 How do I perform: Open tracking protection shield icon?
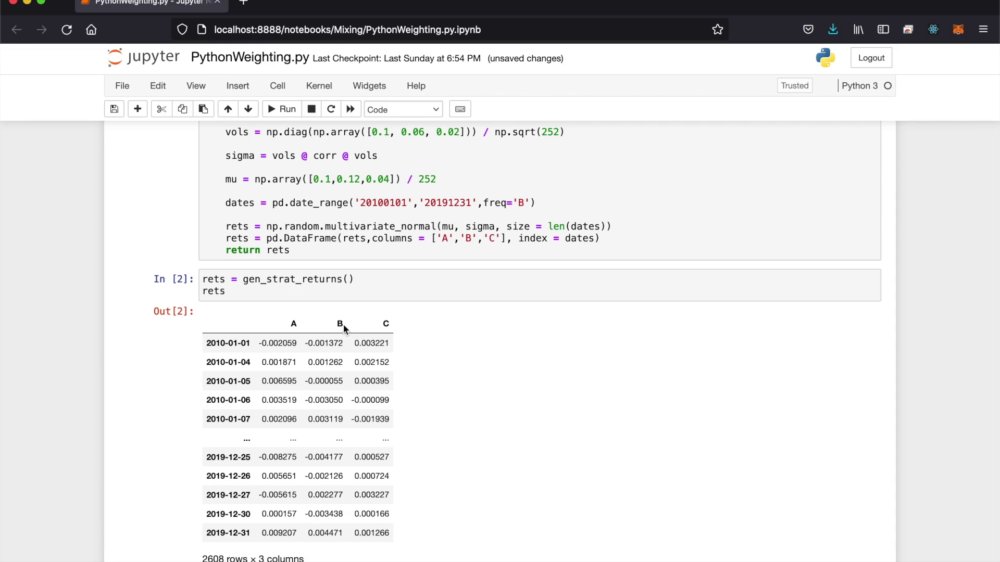182,29
